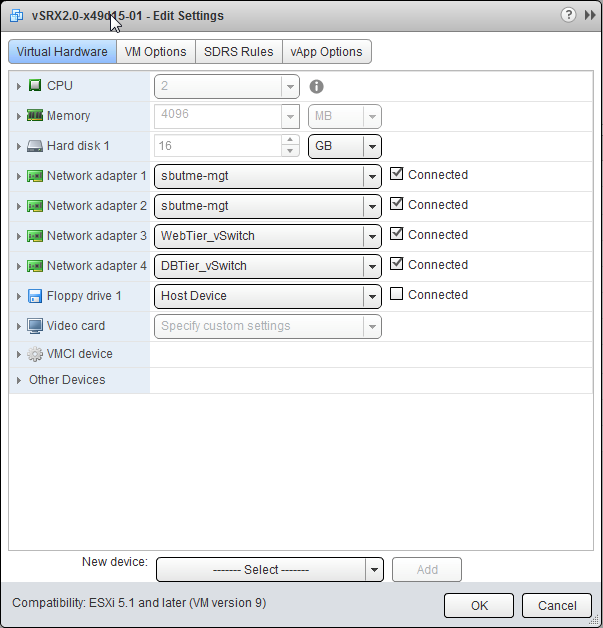
Task: Expand the VMCI device row
Action: 18,354
